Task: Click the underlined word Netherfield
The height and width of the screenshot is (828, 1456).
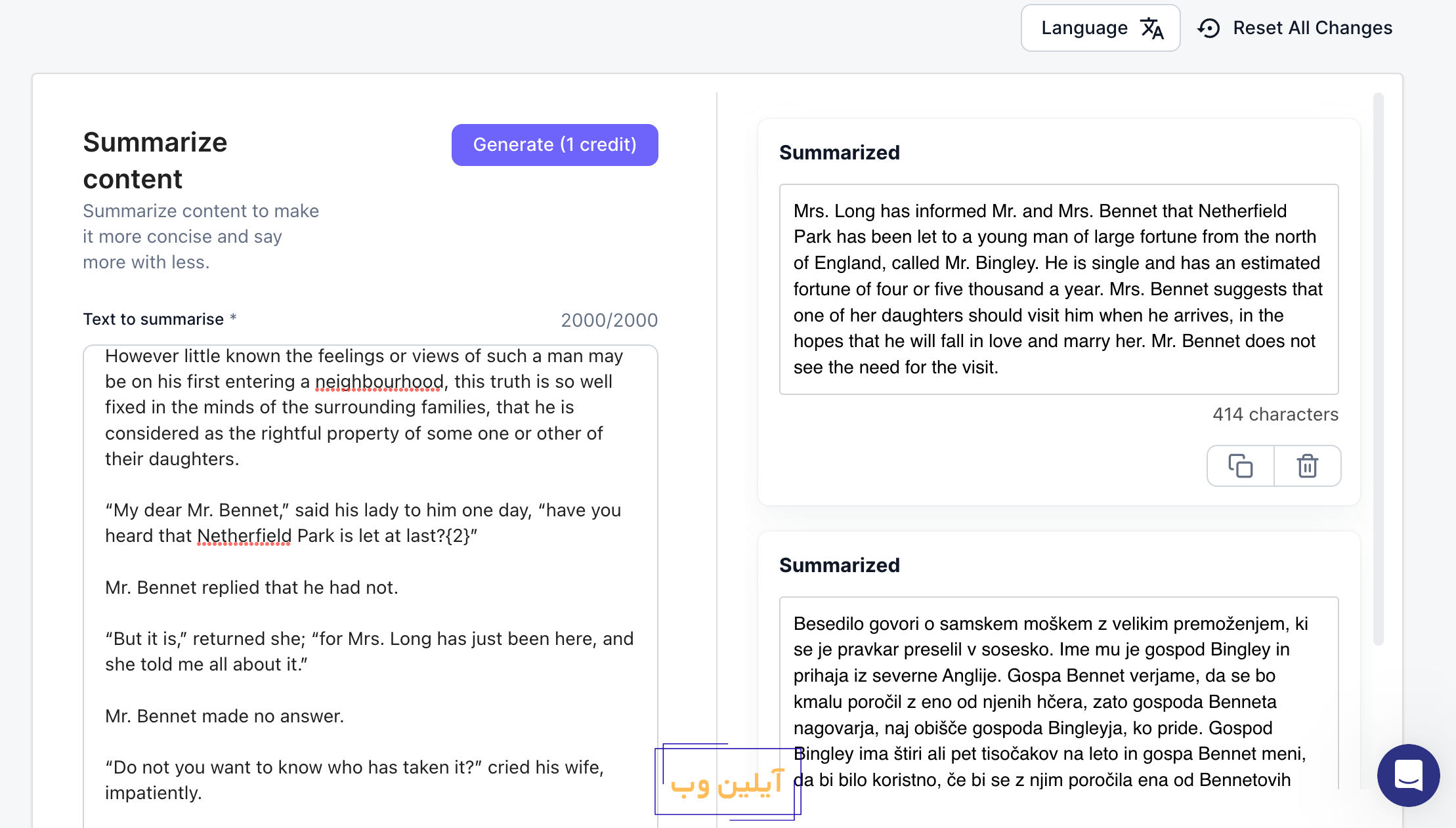Action: tap(244, 536)
